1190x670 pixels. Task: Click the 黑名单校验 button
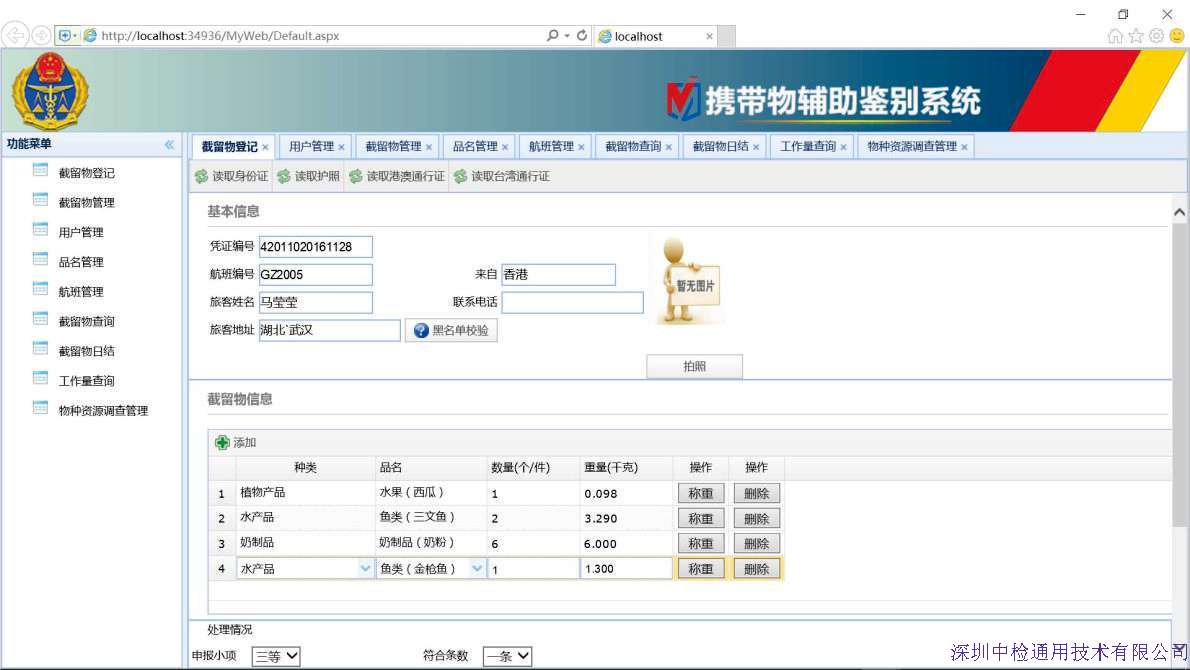(451, 330)
